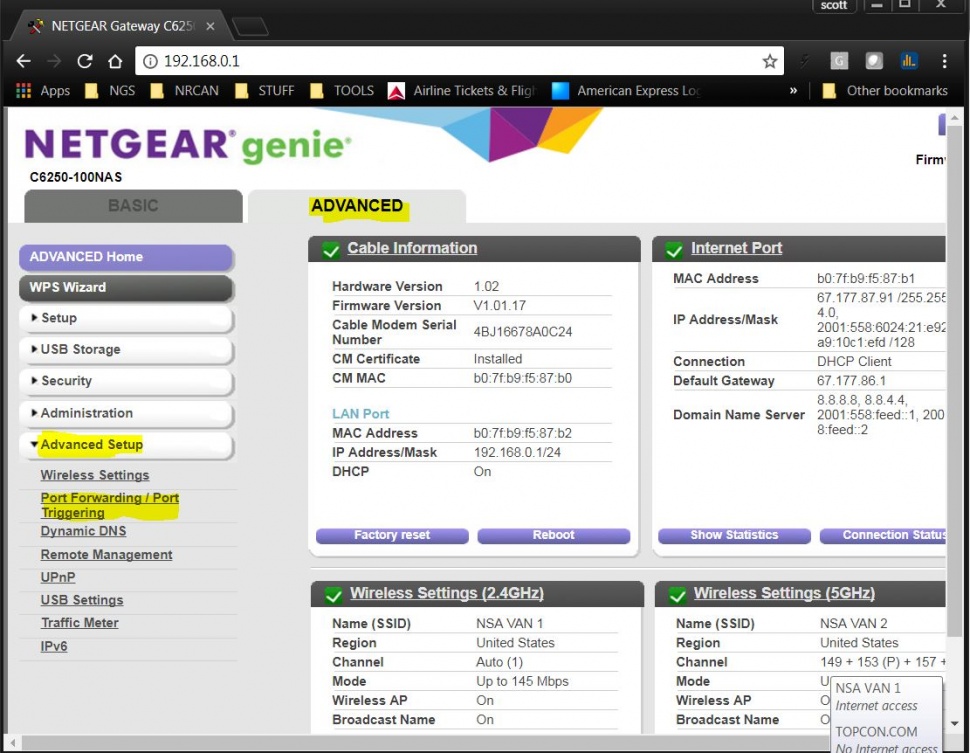Click the browser reload icon
The width and height of the screenshot is (970, 753).
85,61
